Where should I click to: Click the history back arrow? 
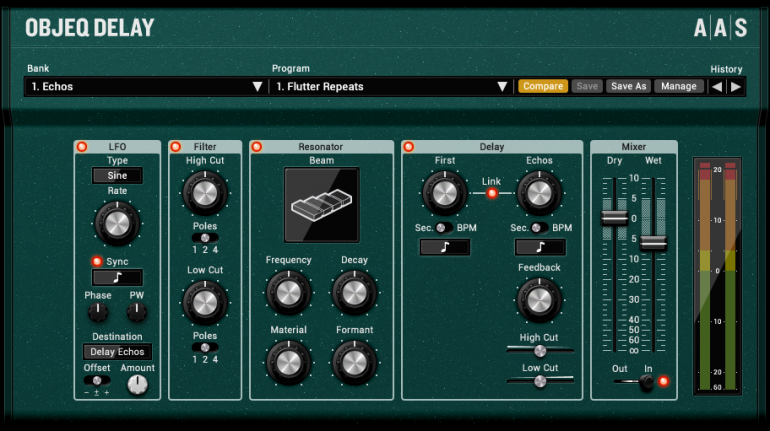(x=717, y=87)
